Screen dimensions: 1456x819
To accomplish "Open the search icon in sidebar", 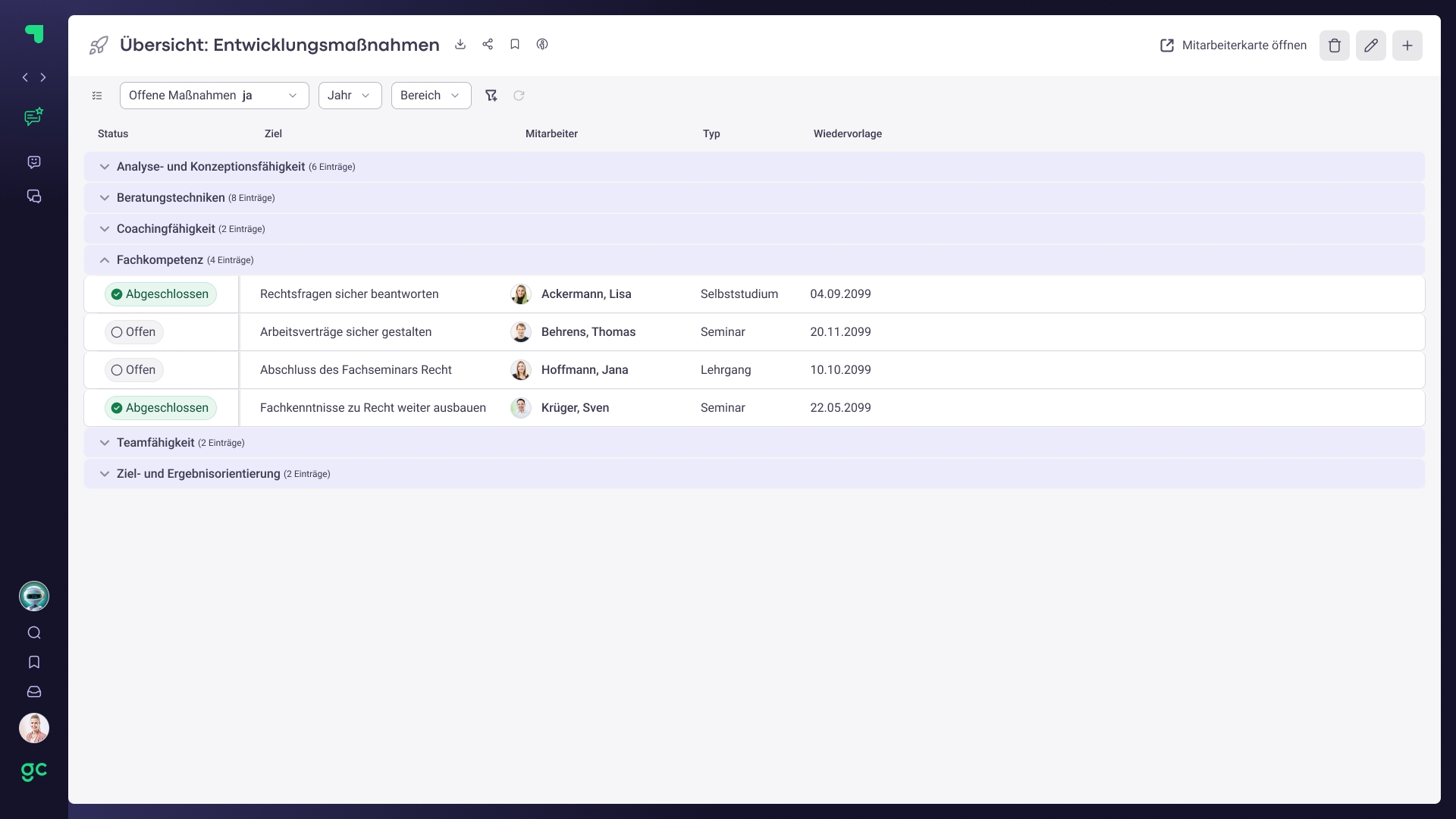I will (34, 632).
